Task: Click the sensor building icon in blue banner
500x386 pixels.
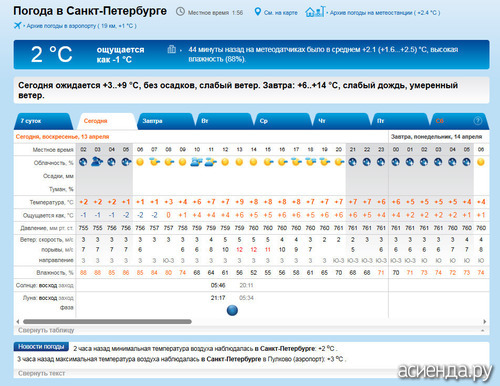Action: (x=171, y=49)
